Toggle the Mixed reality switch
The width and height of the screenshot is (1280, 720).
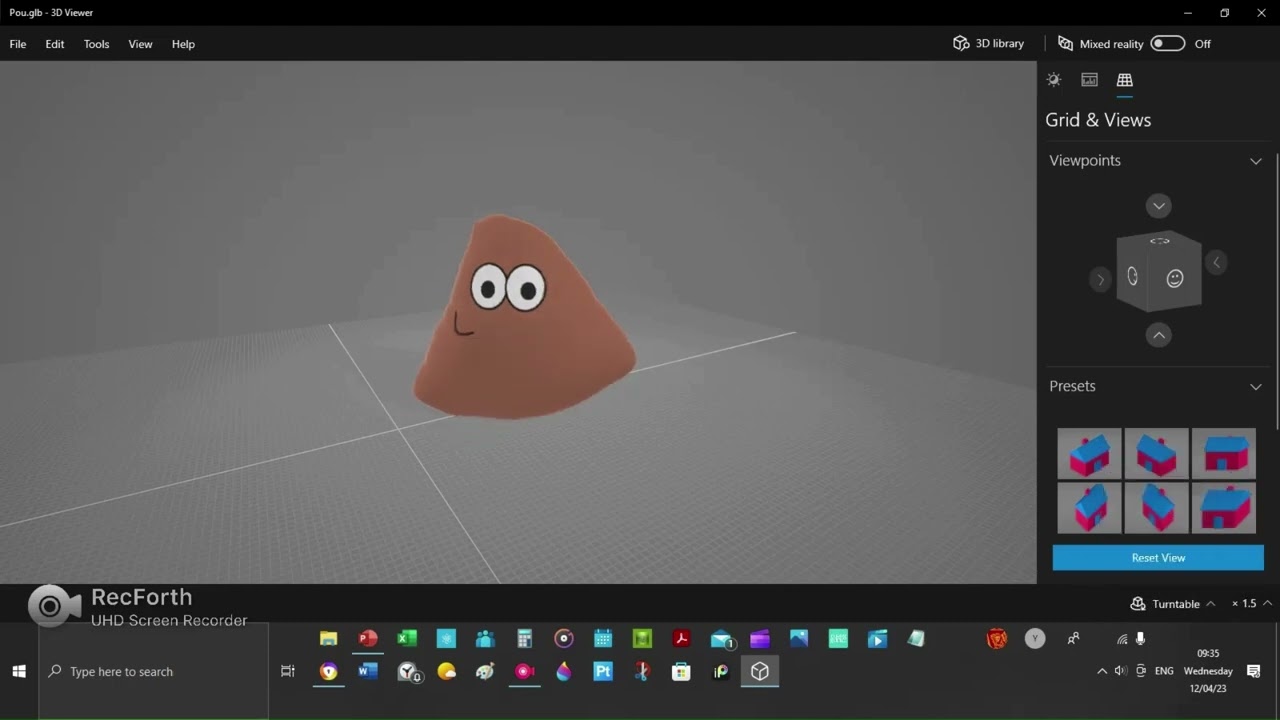(1167, 44)
